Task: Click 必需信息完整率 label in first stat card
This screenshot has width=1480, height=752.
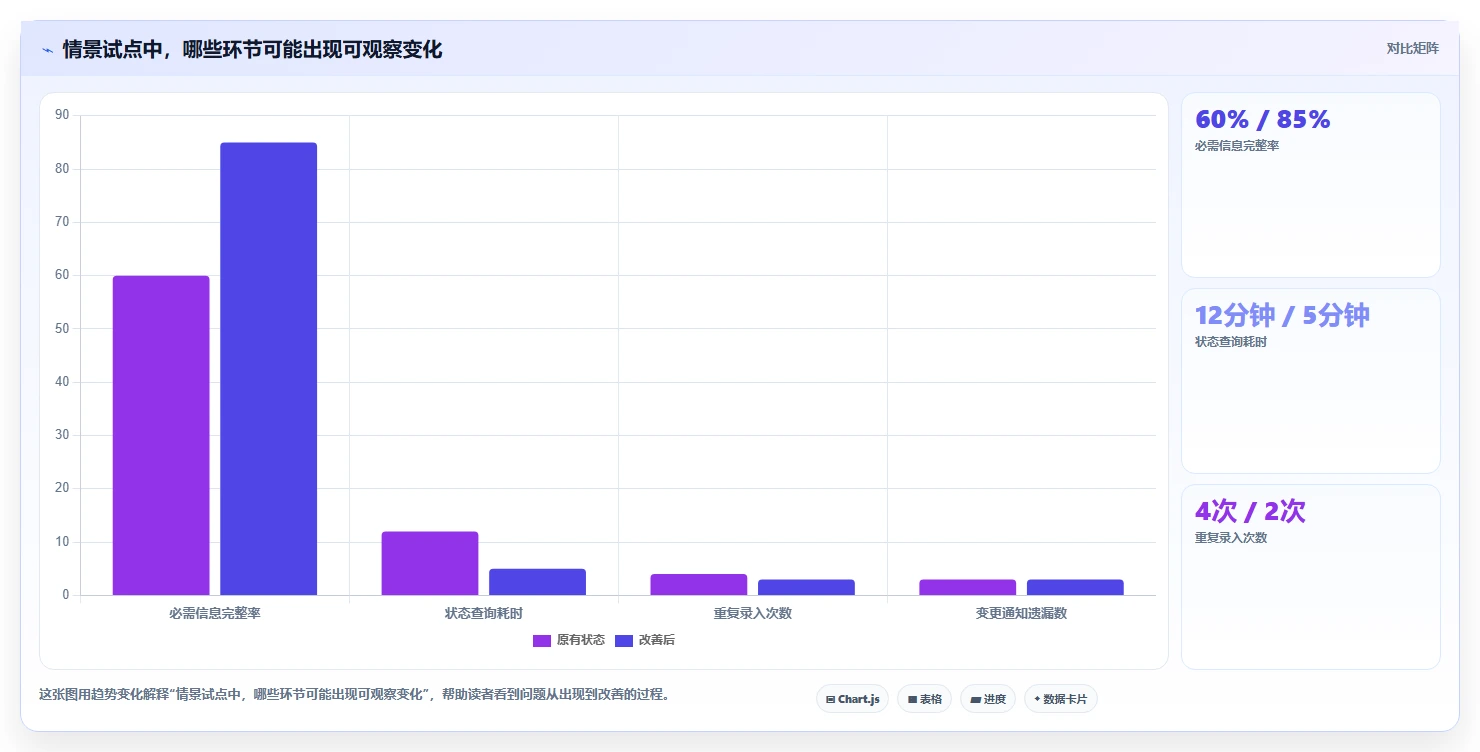Action: (x=1237, y=146)
